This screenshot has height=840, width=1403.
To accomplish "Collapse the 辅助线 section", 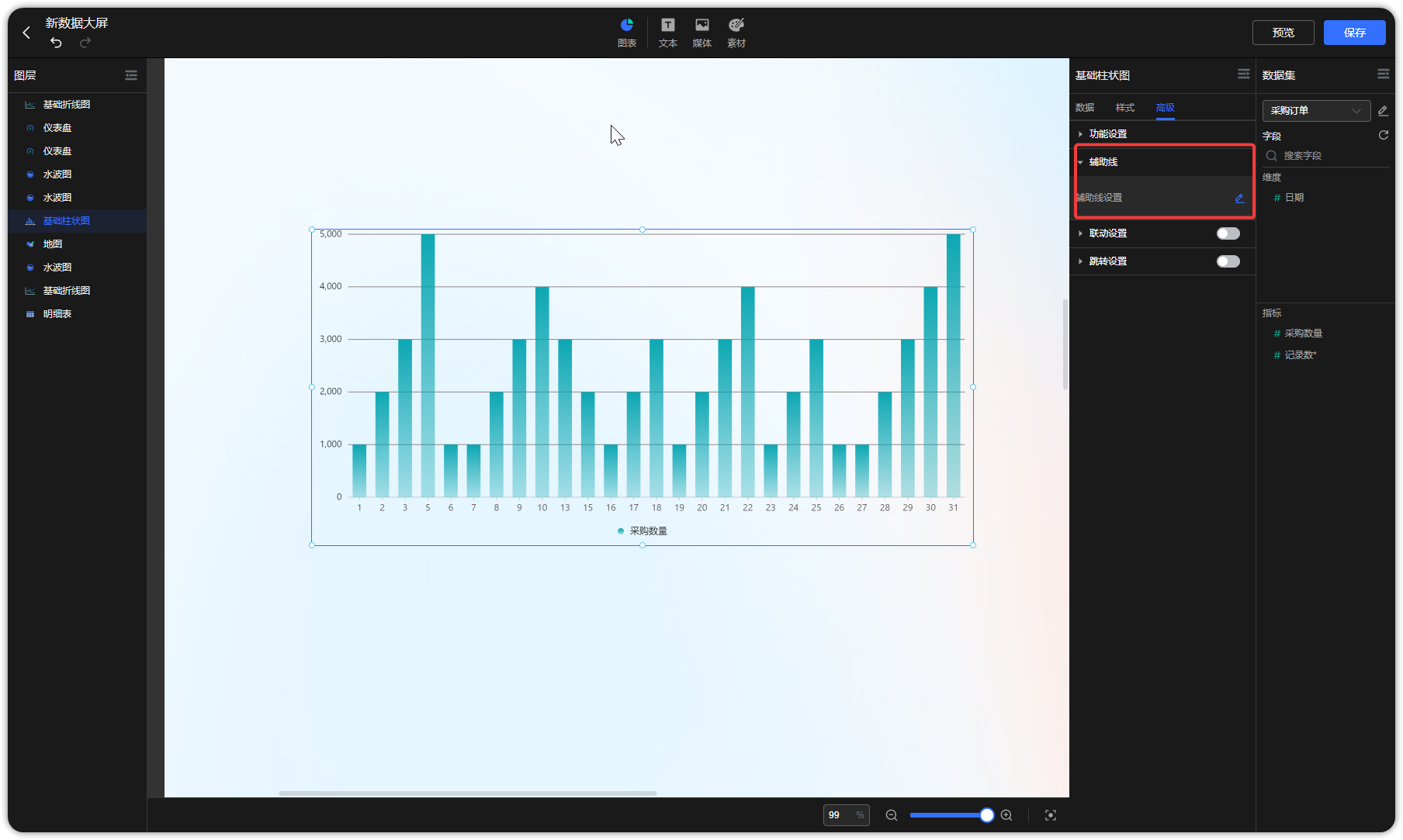I will coord(1080,162).
